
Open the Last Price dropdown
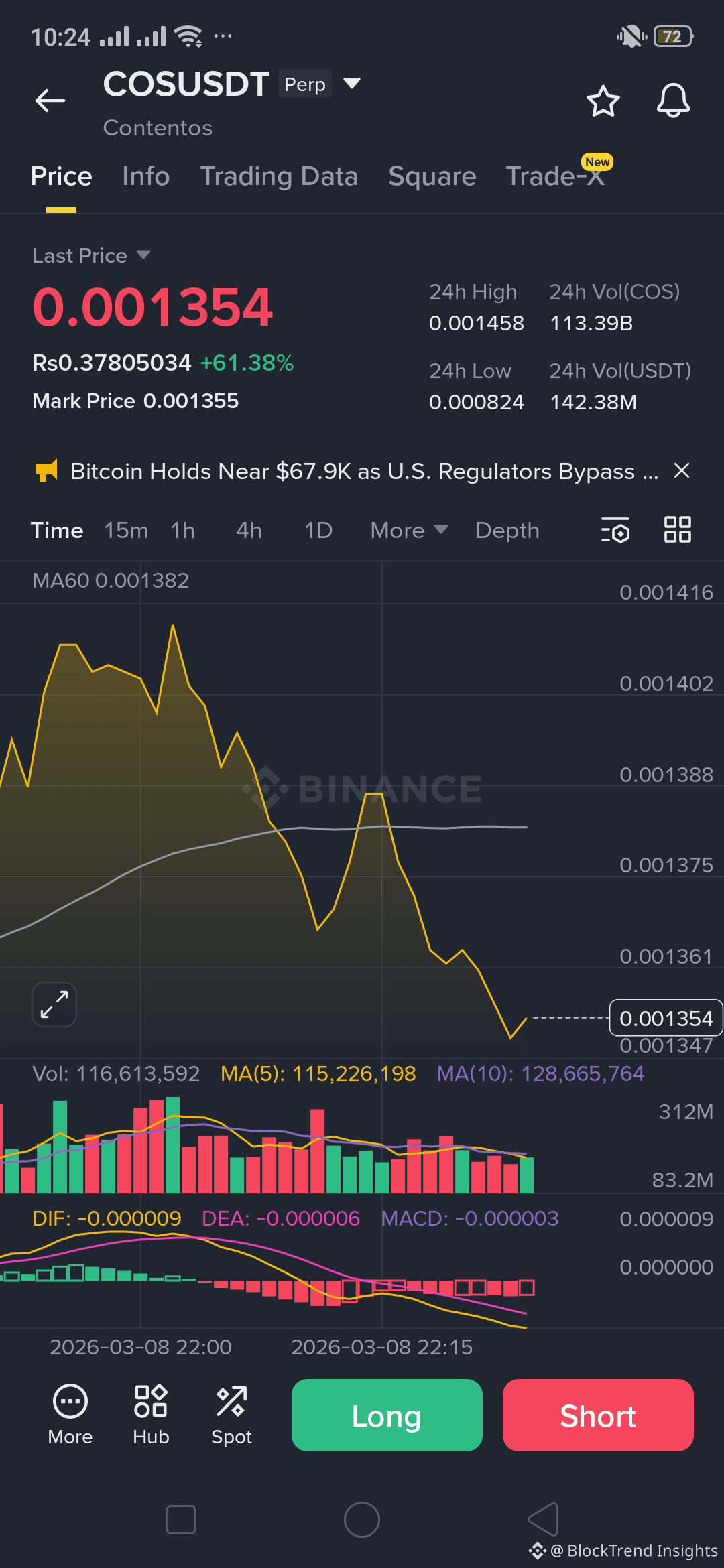pos(91,255)
